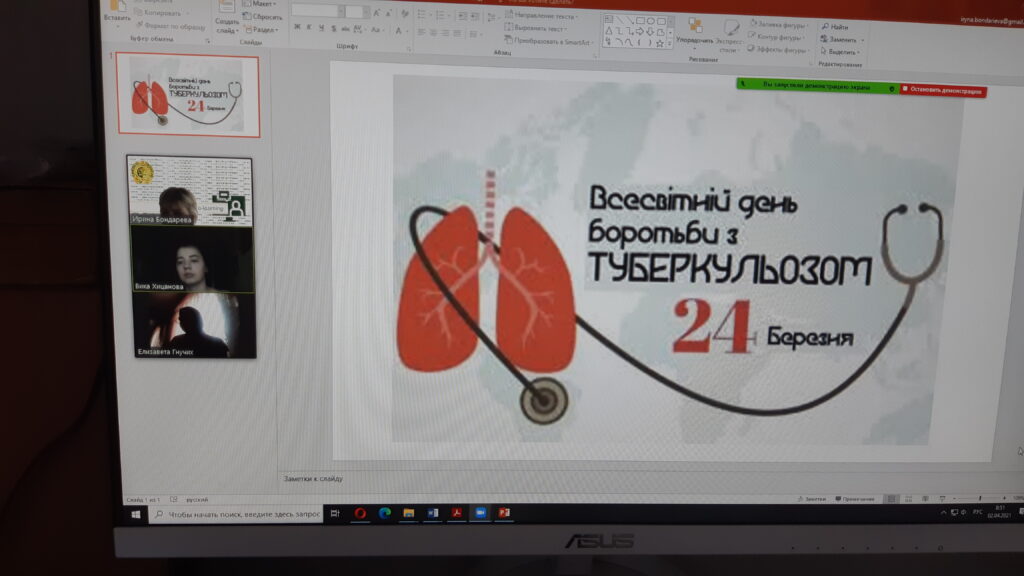
Task: Open Эффекты фигуры shape effects
Action: [x=778, y=50]
